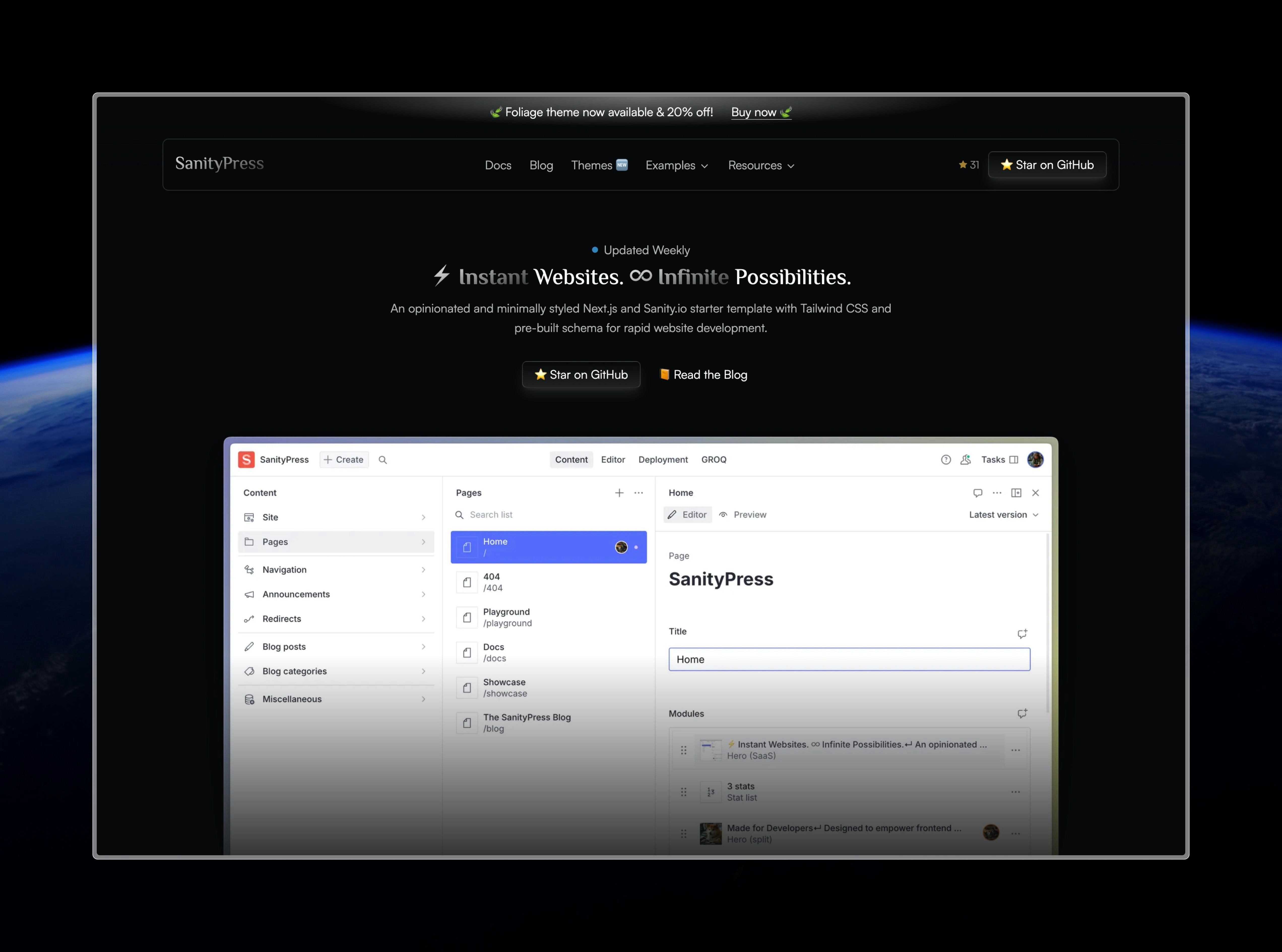Open comments speech-bubble icon in Home pane

click(x=978, y=493)
